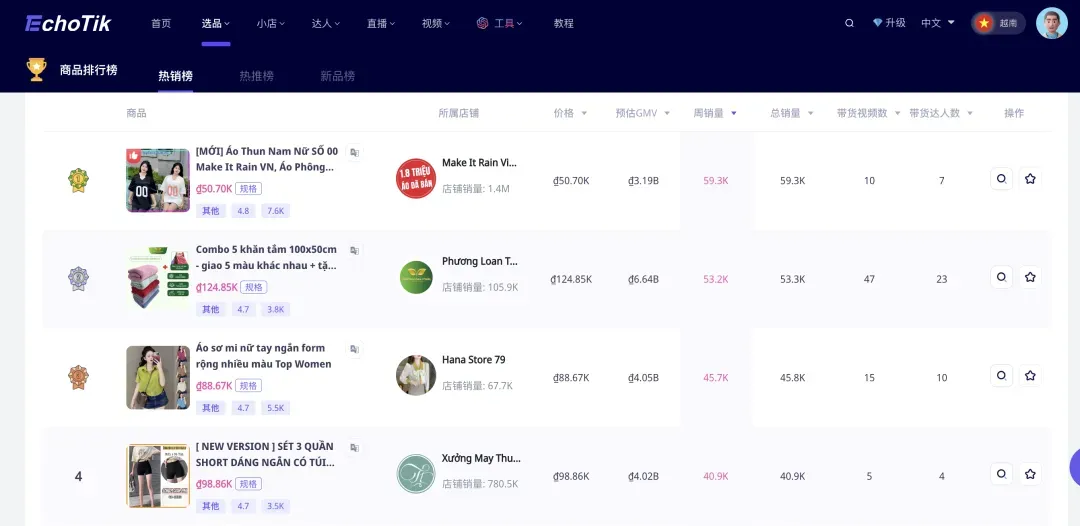
Task: Expand the 选品 navigation dropdown
Action: pyautogui.click(x=215, y=23)
